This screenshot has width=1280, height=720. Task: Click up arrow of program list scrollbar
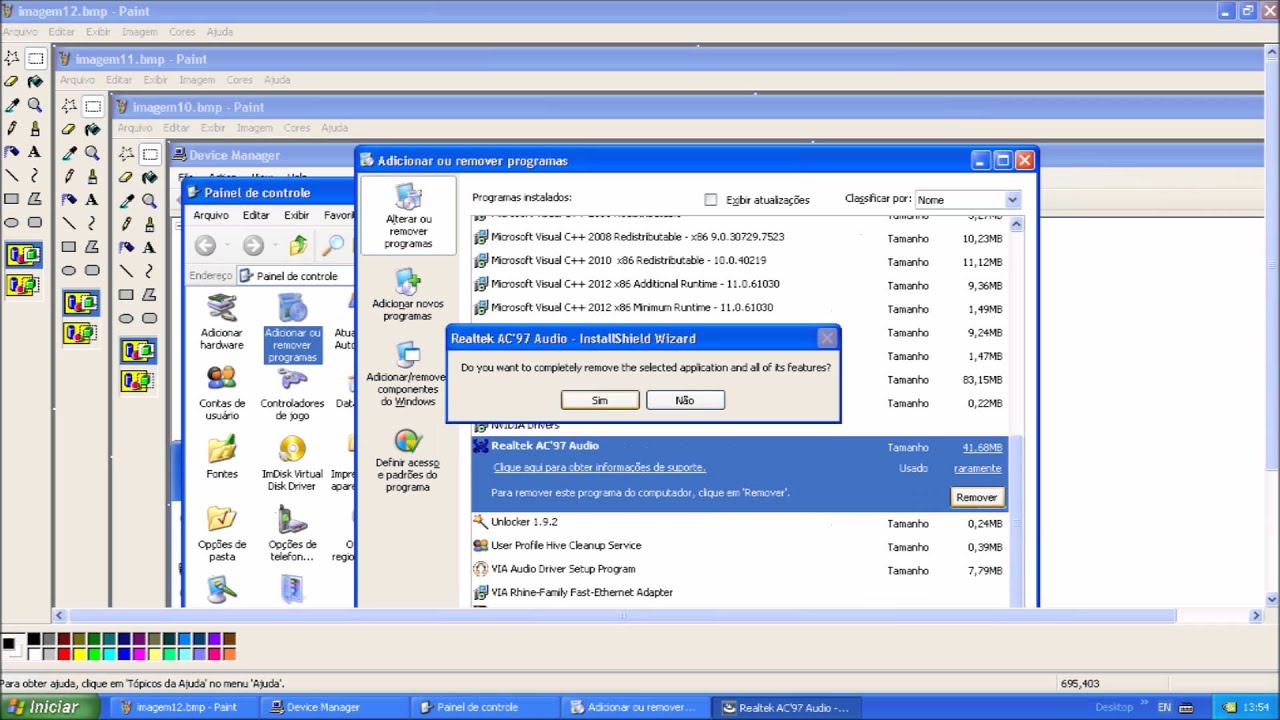pyautogui.click(x=1016, y=223)
